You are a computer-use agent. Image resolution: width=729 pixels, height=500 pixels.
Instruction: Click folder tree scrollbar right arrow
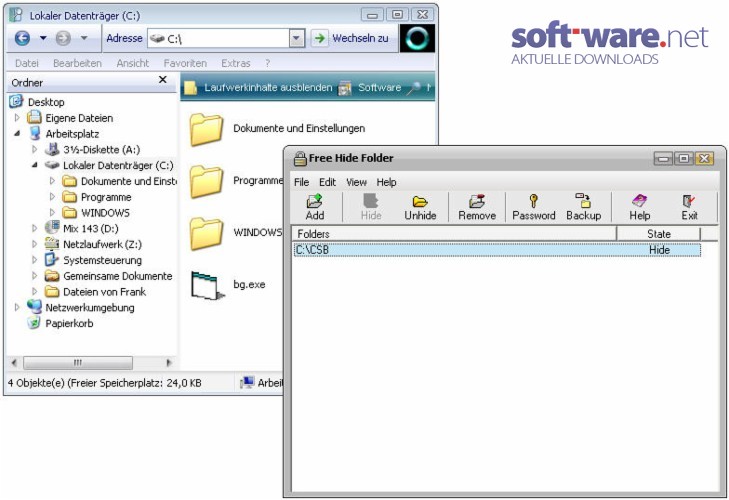point(168,363)
